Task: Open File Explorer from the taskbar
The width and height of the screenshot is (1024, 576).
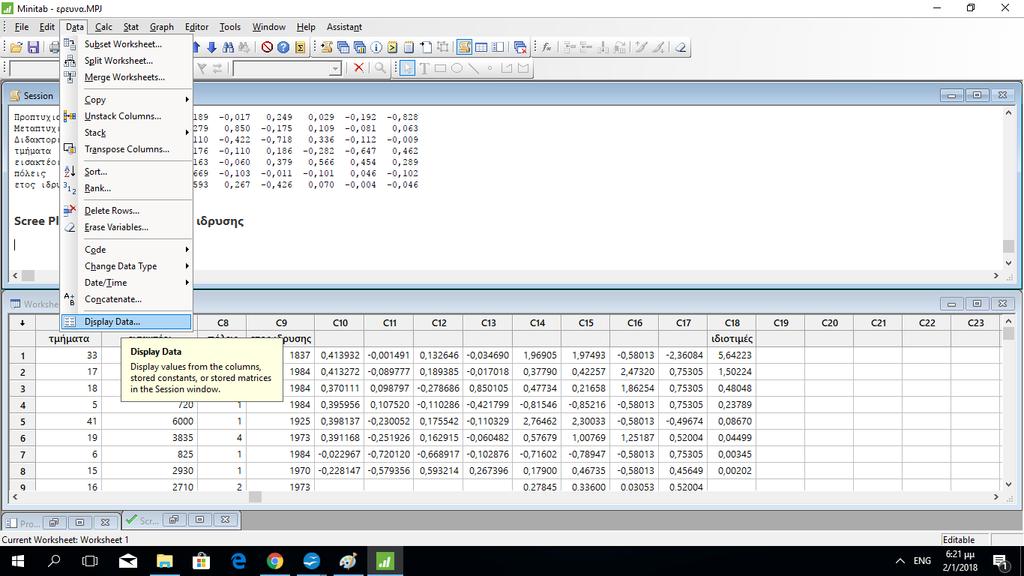Action: click(165, 561)
